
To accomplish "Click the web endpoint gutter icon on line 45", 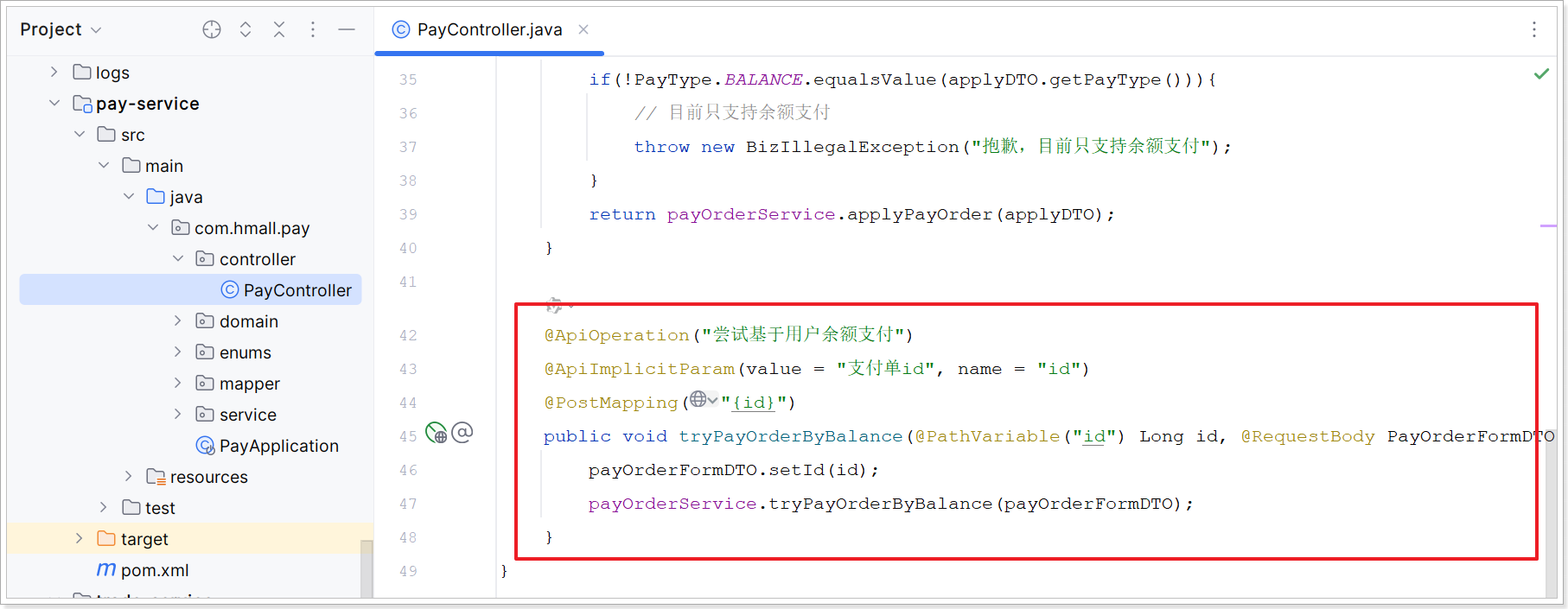I will point(437,432).
